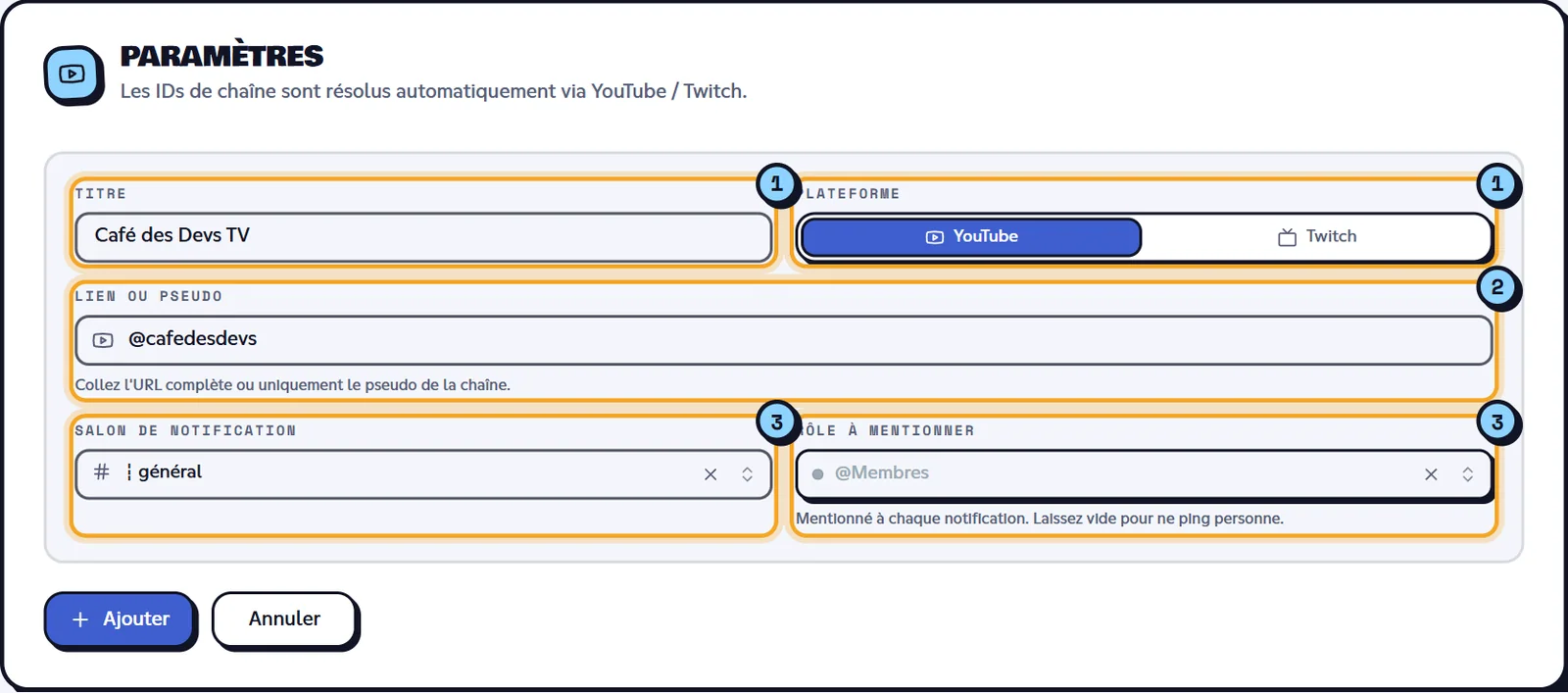This screenshot has width=1568, height=693.
Task: Click the Ajouter button
Action: click(x=120, y=619)
